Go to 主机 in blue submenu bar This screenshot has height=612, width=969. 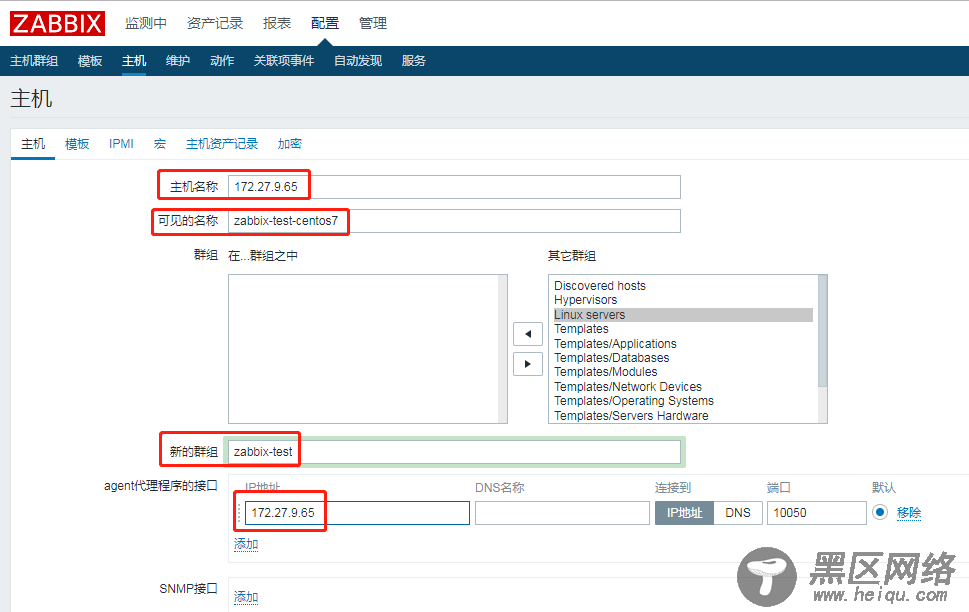pyautogui.click(x=134, y=61)
